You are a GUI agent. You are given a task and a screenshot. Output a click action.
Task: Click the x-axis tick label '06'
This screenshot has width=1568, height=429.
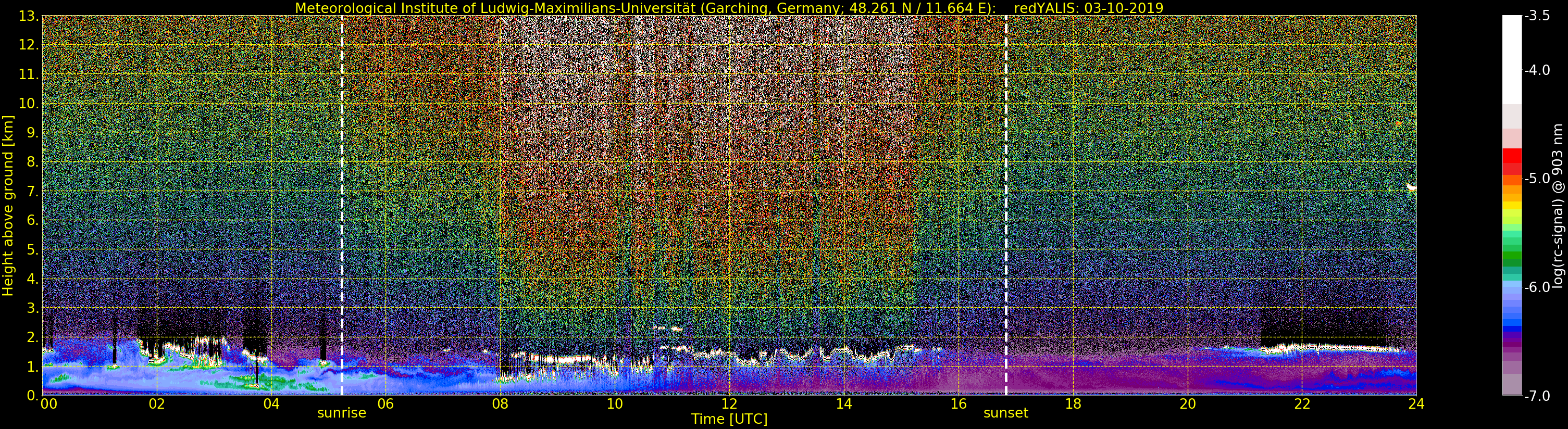click(x=385, y=403)
